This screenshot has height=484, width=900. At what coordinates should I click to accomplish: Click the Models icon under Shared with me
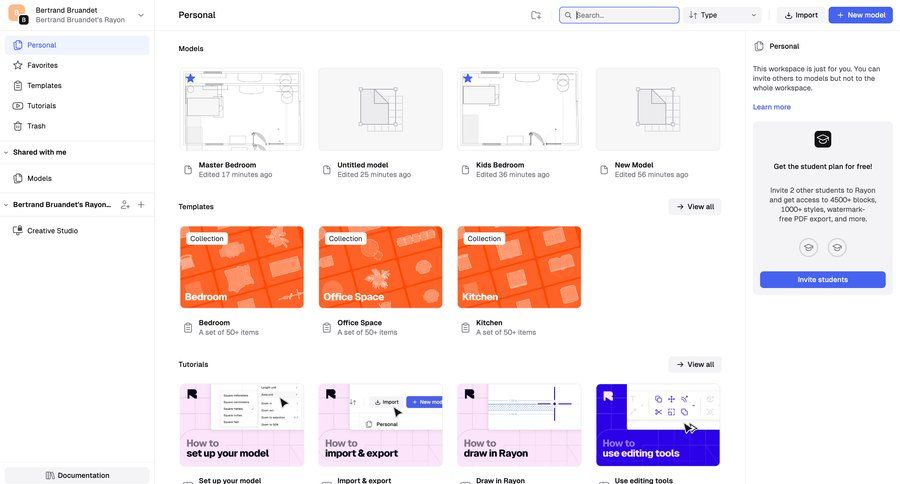(18, 179)
